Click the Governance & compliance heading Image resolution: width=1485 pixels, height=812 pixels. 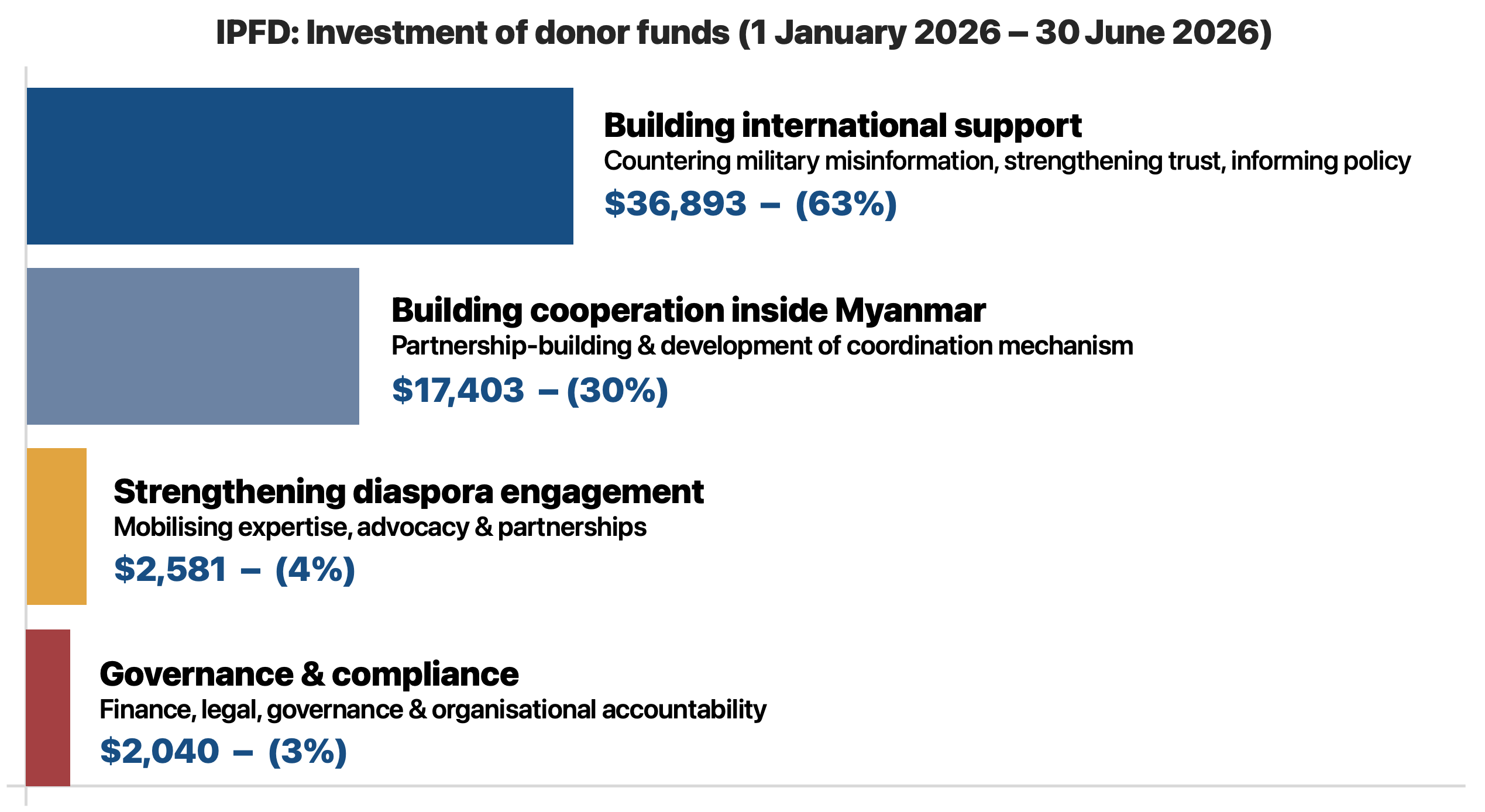(309, 674)
